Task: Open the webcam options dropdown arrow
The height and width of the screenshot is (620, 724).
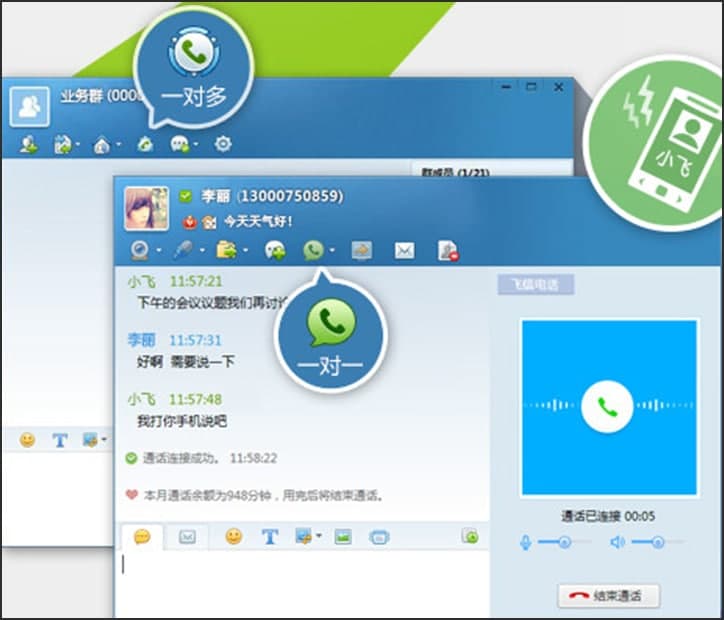Action: (159, 251)
